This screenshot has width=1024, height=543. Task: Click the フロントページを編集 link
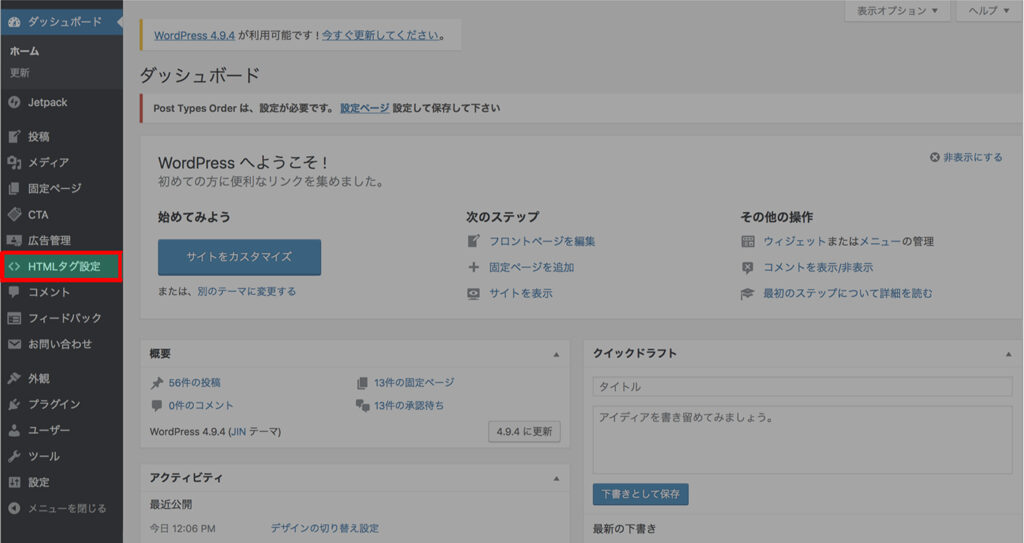coord(542,241)
